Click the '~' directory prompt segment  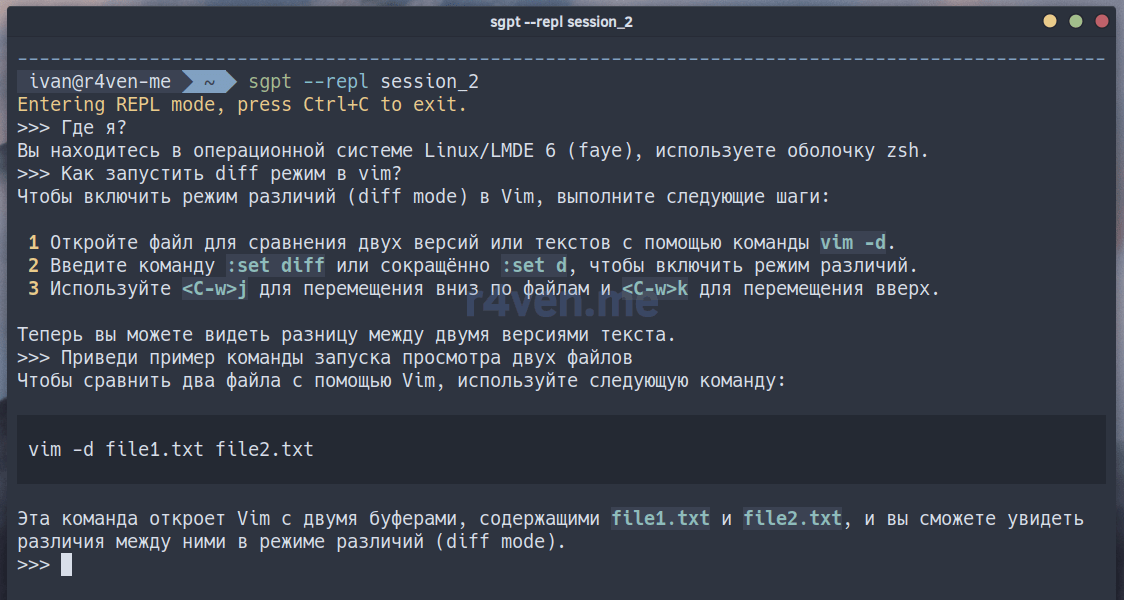pos(209,82)
